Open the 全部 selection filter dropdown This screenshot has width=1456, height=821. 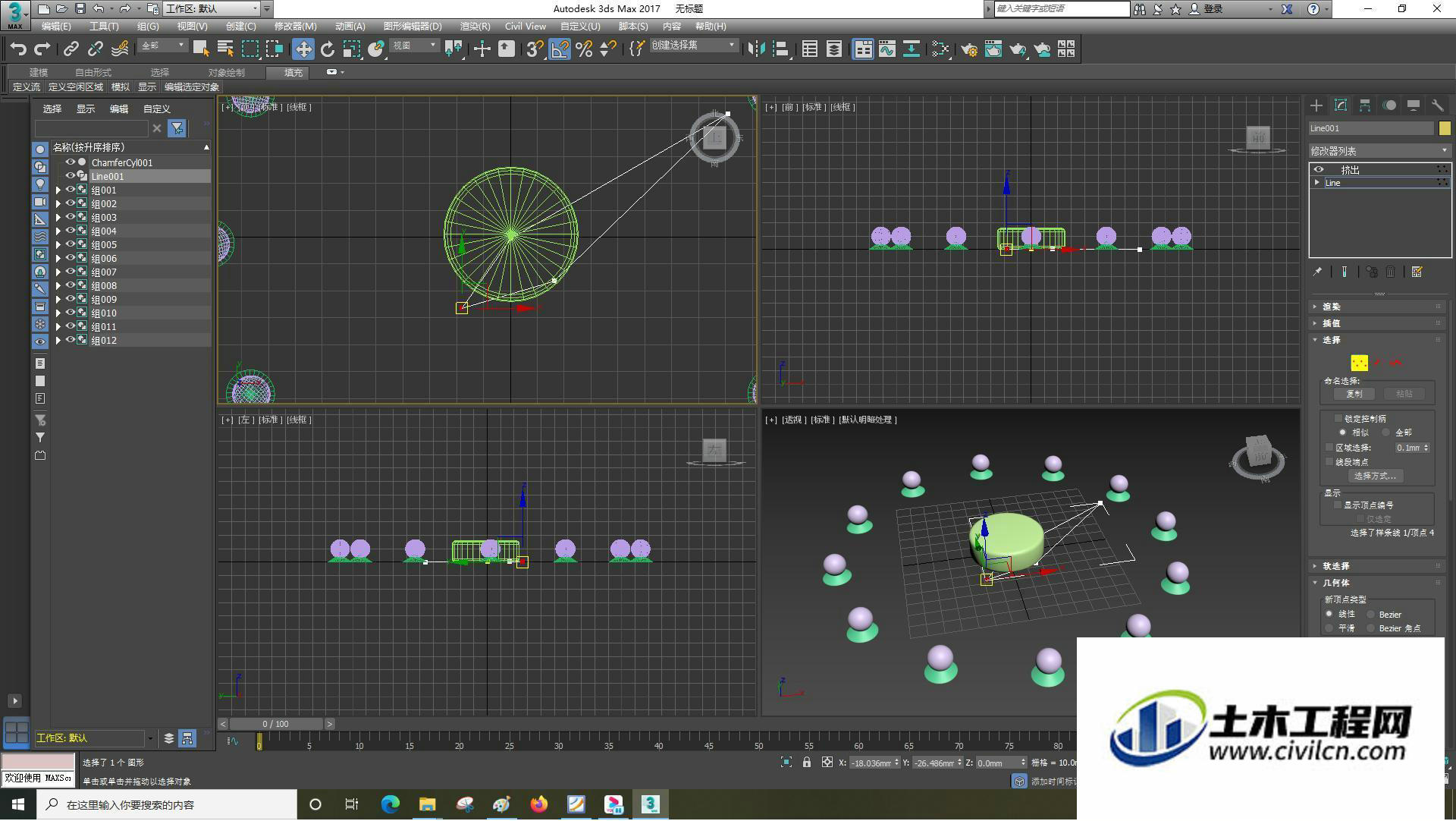pyautogui.click(x=163, y=46)
